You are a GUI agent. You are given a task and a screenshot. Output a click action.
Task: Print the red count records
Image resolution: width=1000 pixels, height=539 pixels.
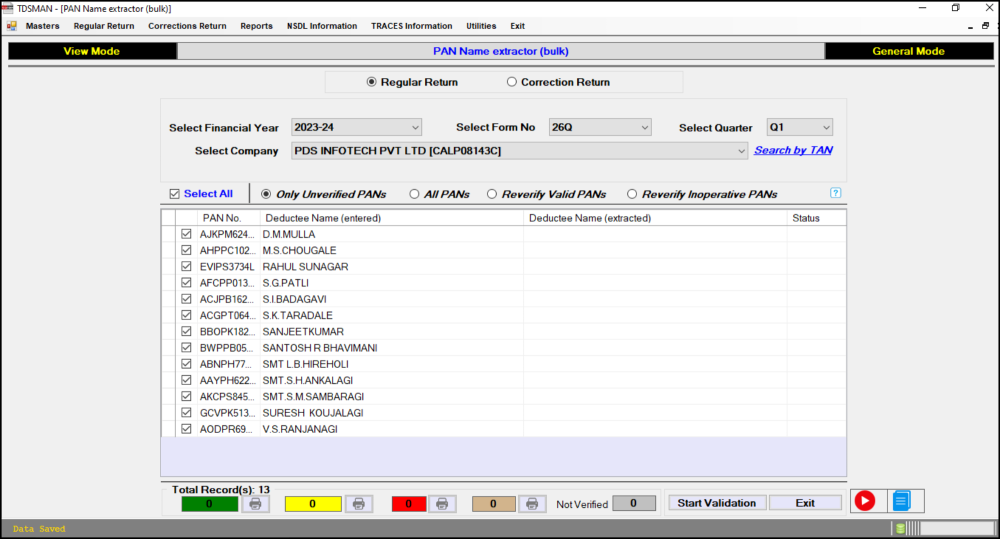coord(442,504)
